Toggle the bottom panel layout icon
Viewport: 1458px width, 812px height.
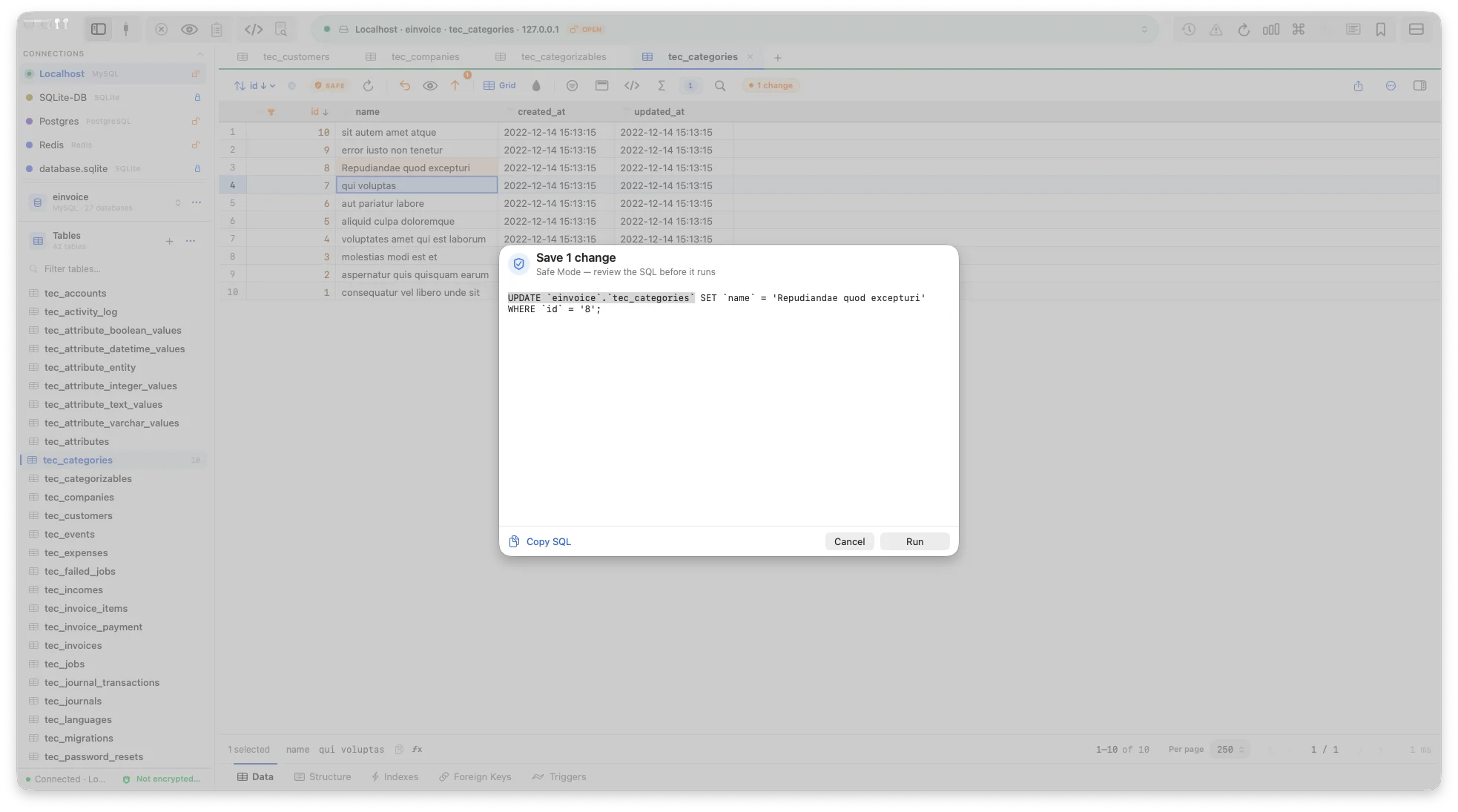[1416, 29]
